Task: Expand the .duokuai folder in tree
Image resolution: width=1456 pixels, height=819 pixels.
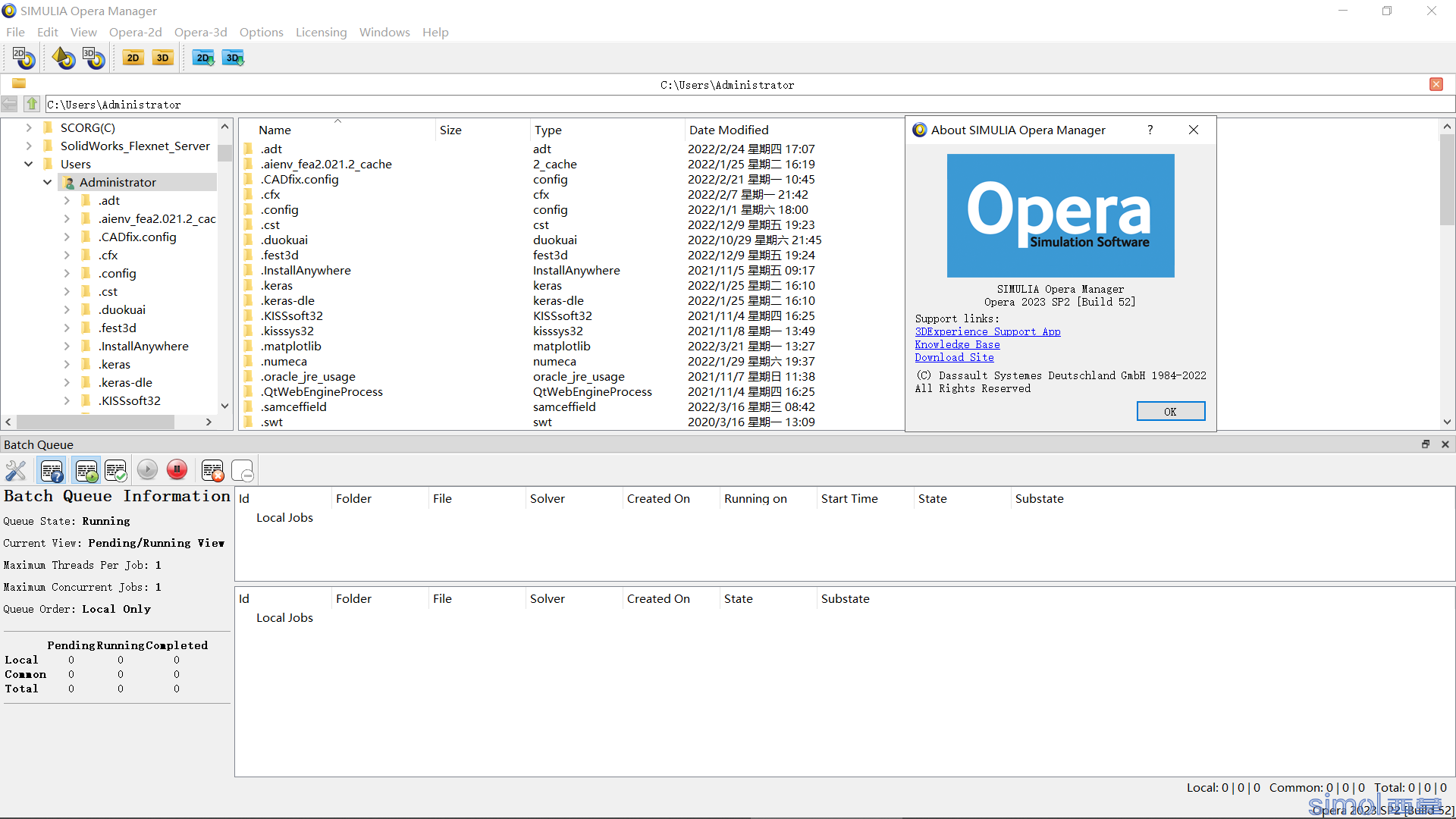Action: [x=67, y=309]
